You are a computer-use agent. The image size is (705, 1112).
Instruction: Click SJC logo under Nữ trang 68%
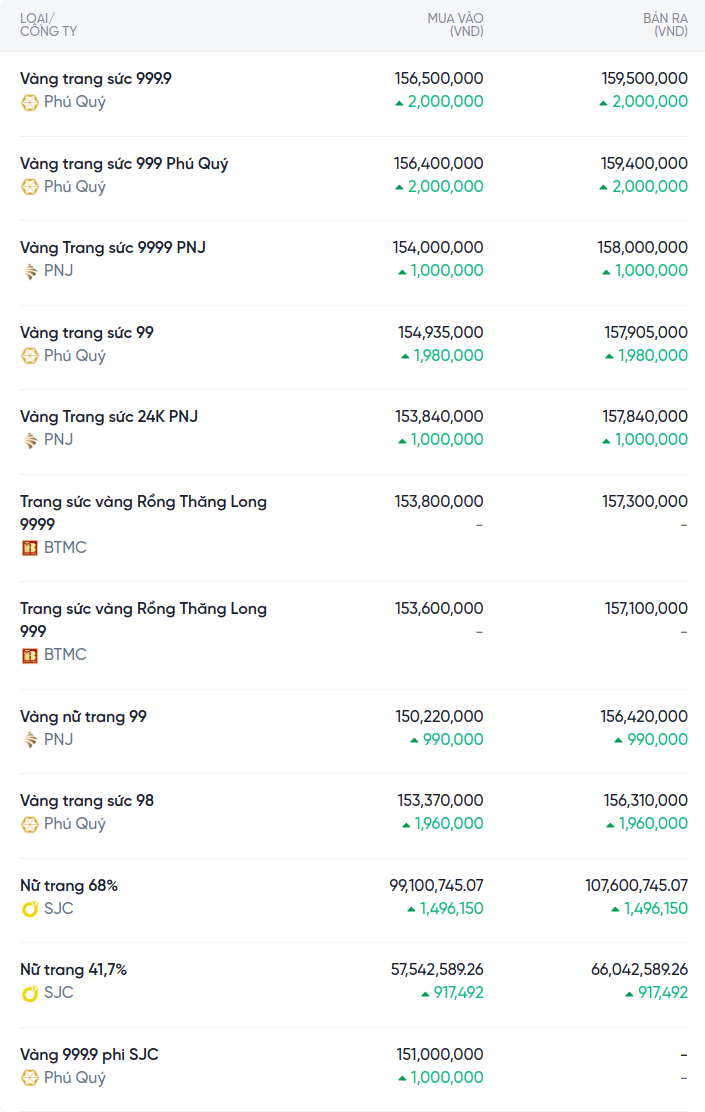[x=30, y=909]
